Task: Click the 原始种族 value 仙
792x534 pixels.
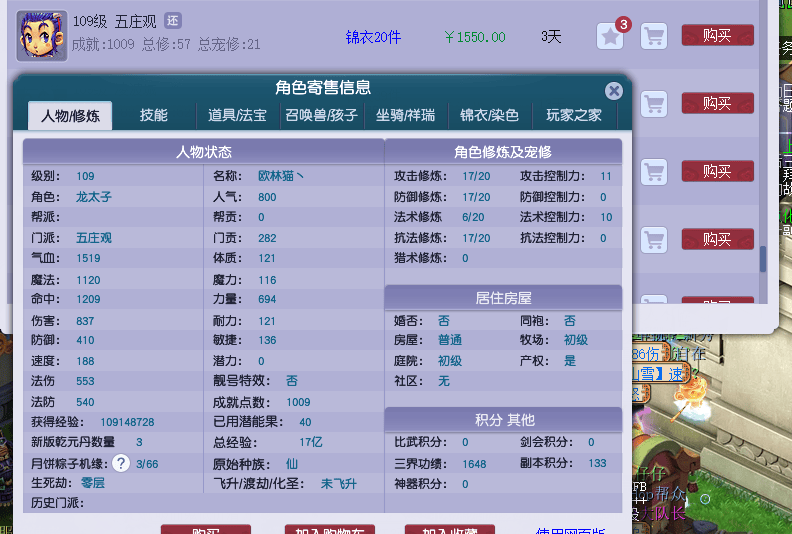Action: coord(292,464)
